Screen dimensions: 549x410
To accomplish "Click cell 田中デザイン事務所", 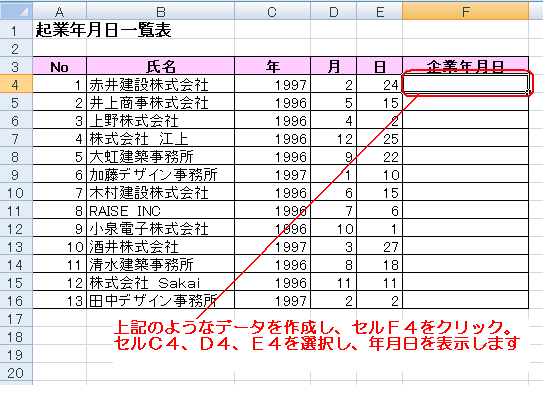I will tap(160, 300).
